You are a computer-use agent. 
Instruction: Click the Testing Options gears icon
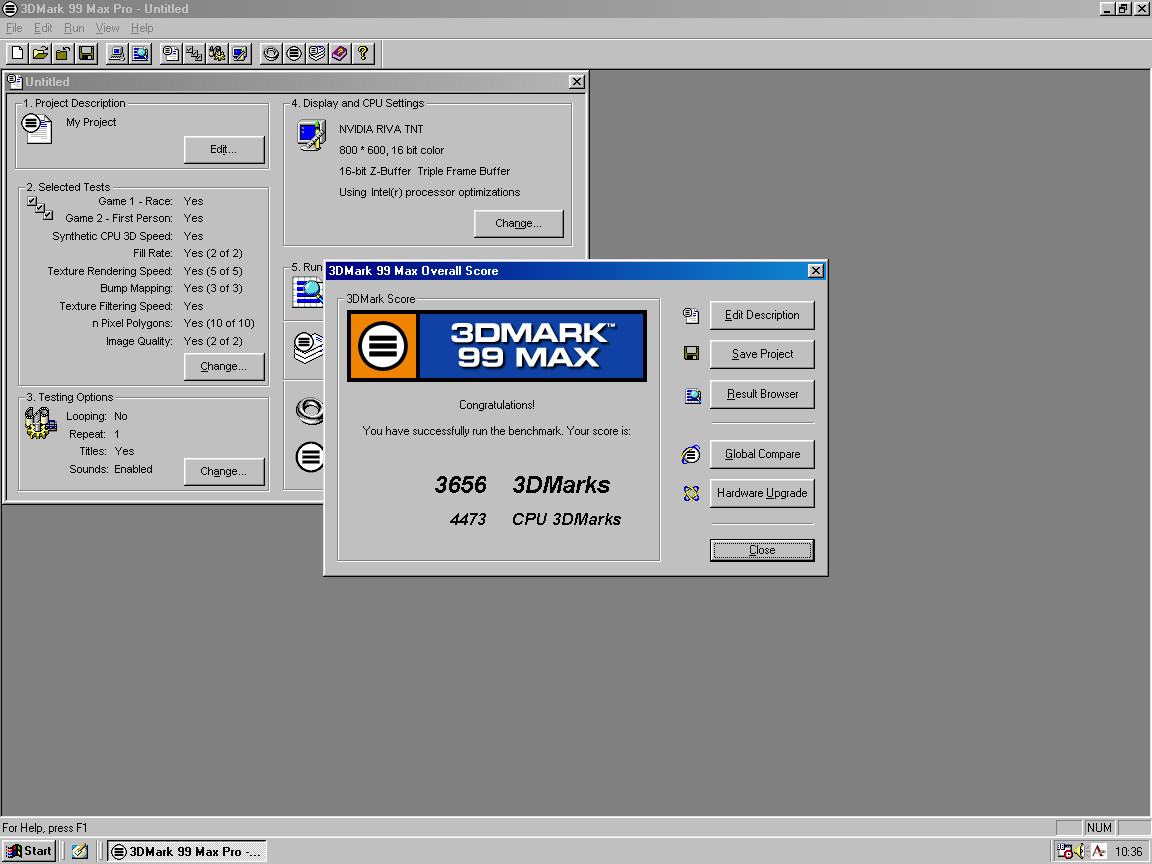[x=40, y=423]
